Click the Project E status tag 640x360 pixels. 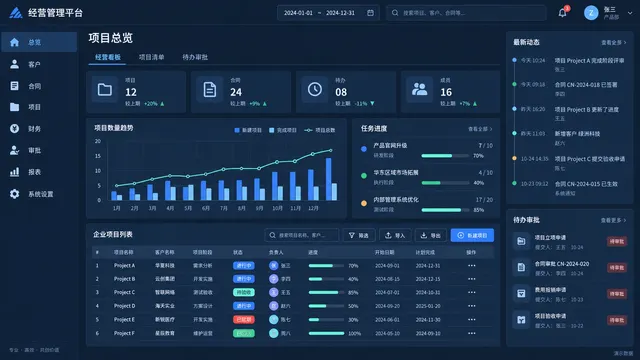coord(244,320)
